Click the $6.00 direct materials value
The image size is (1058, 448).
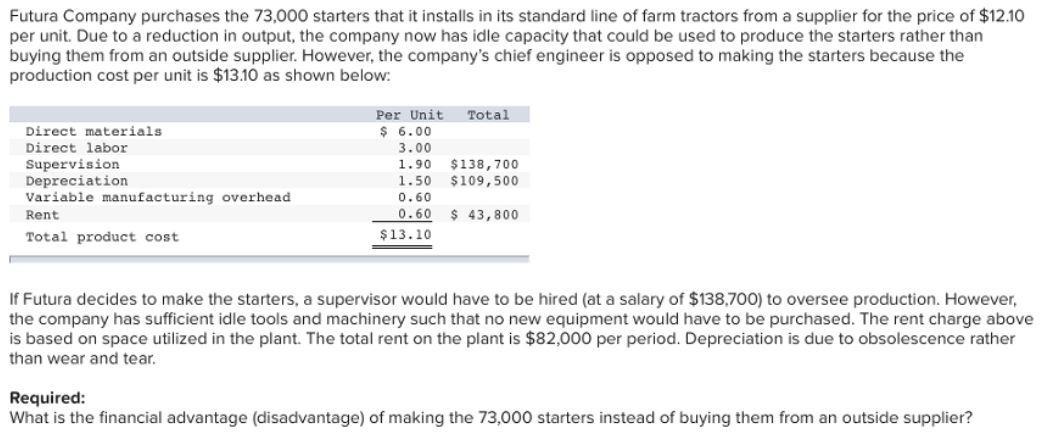405,131
